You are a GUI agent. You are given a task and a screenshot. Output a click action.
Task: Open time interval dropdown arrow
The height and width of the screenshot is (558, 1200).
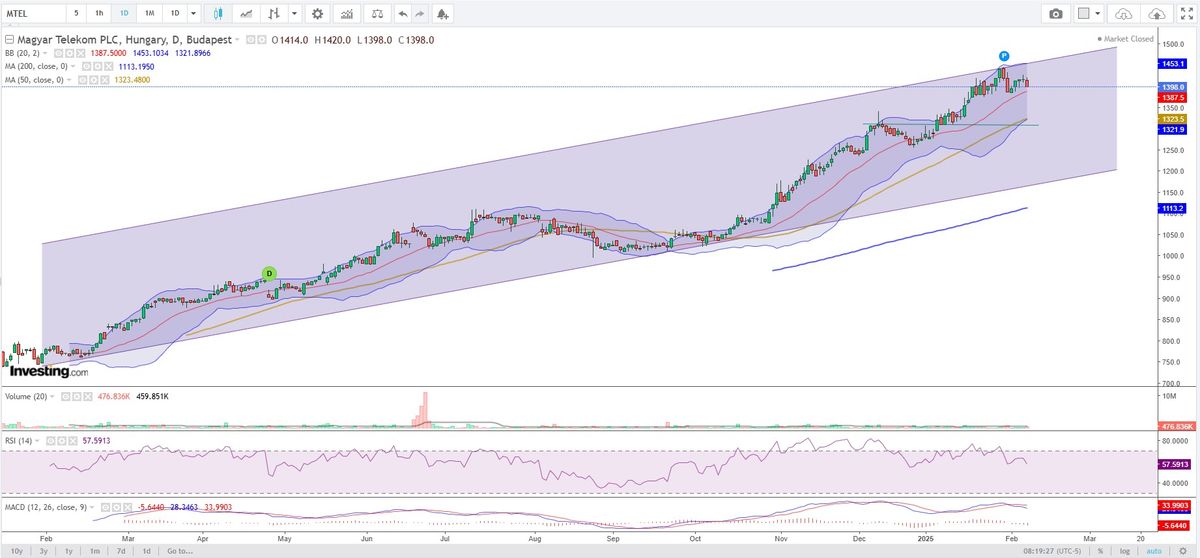193,14
